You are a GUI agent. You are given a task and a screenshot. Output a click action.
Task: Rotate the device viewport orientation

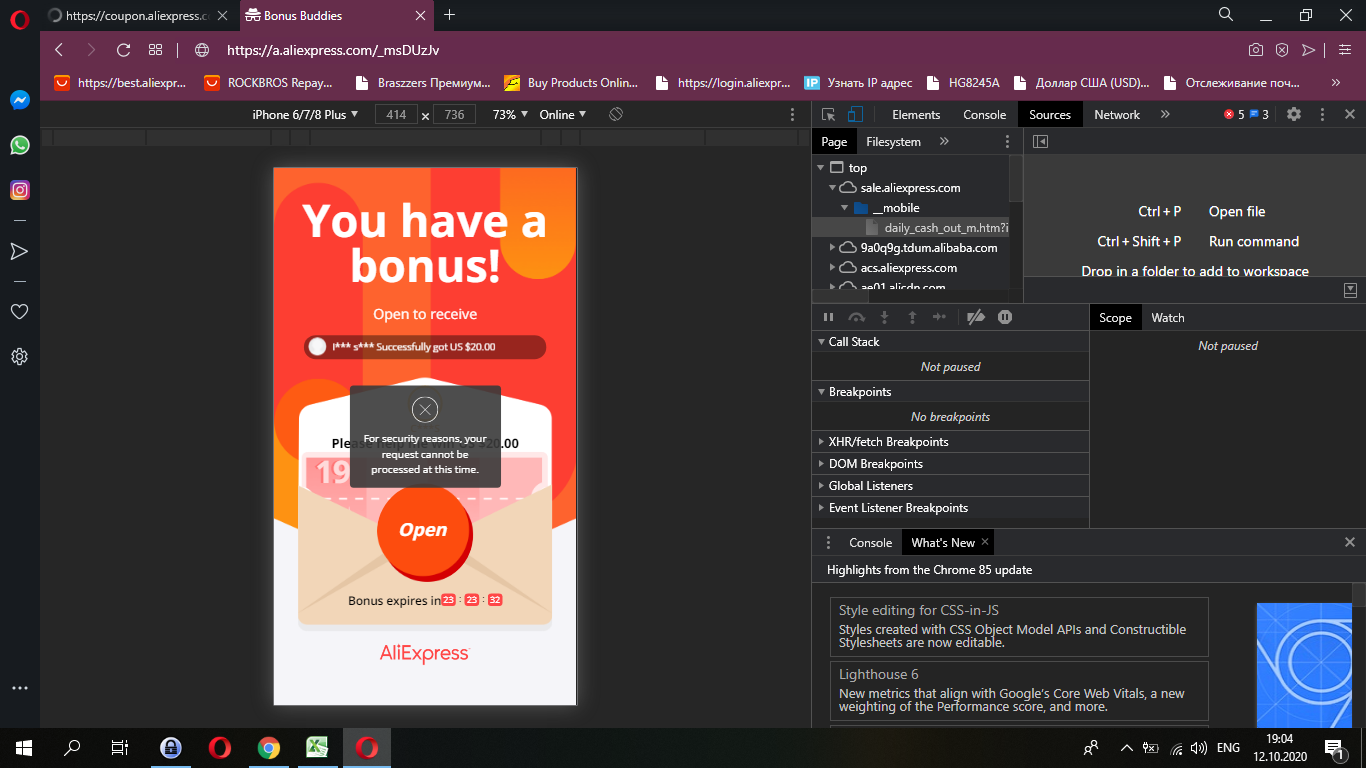(616, 114)
